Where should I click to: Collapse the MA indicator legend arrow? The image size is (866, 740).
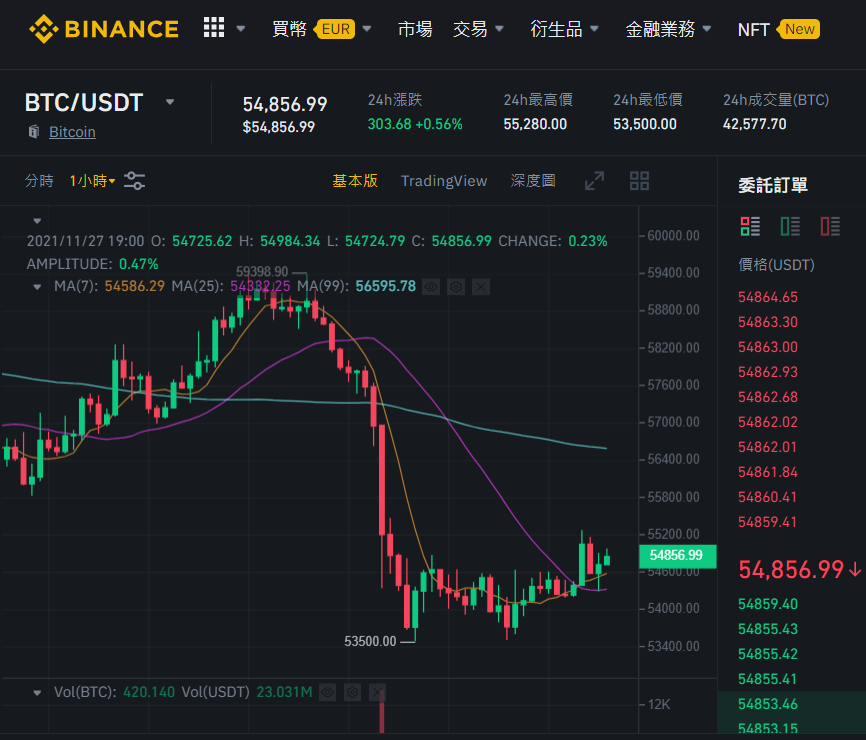point(37,287)
